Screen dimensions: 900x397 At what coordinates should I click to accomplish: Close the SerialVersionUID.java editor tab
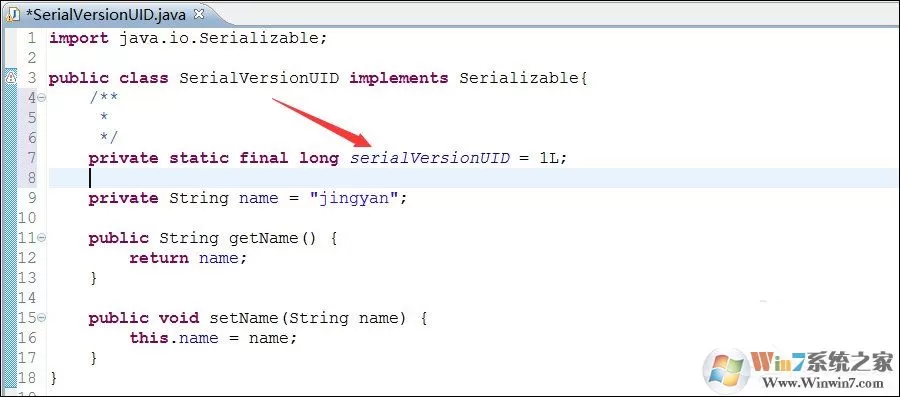tap(199, 14)
